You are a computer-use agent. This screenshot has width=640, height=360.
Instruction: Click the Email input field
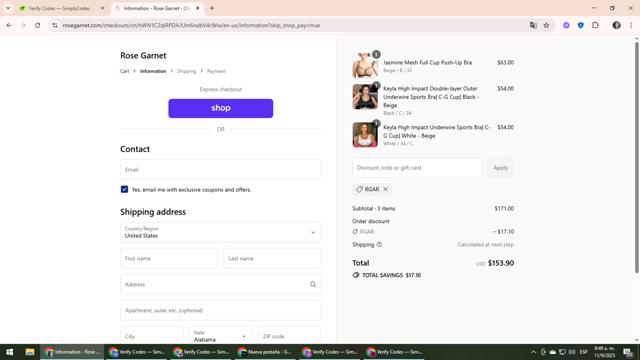(221, 169)
